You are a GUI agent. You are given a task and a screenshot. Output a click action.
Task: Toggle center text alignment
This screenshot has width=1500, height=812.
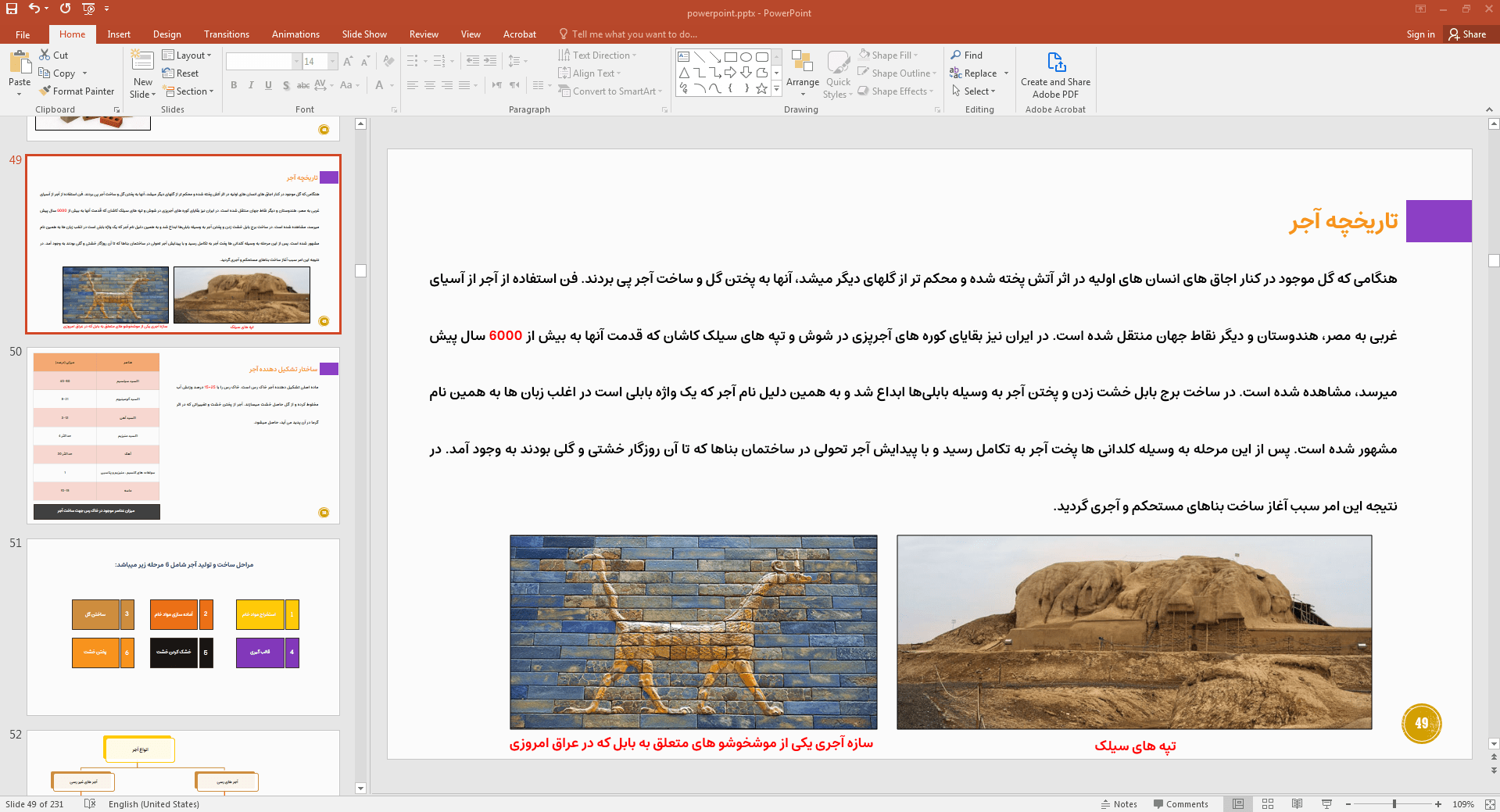pyautogui.click(x=430, y=85)
